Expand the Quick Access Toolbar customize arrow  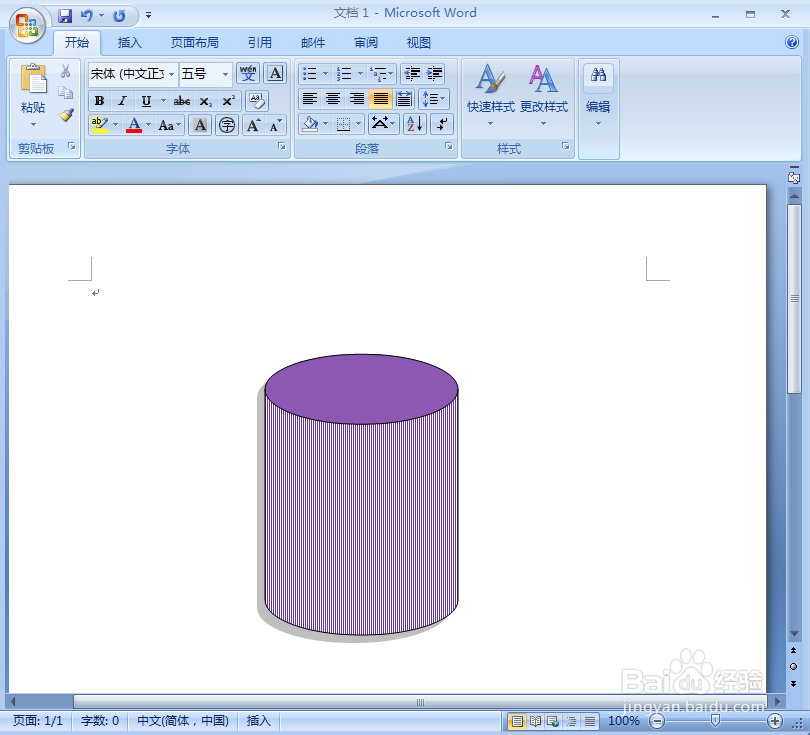[x=148, y=15]
